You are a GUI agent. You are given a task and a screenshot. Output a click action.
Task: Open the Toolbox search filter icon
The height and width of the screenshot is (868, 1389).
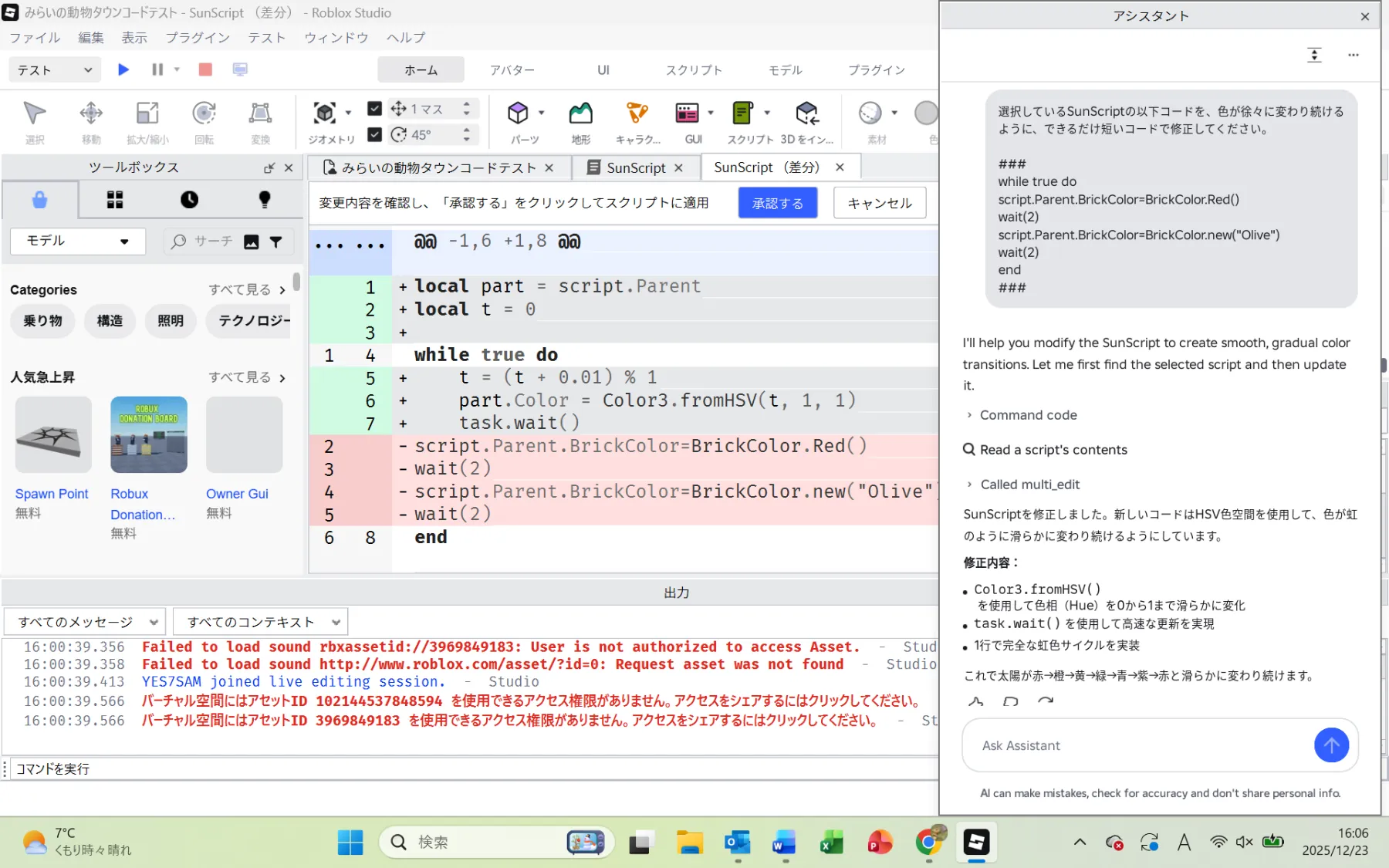pyautogui.click(x=275, y=241)
